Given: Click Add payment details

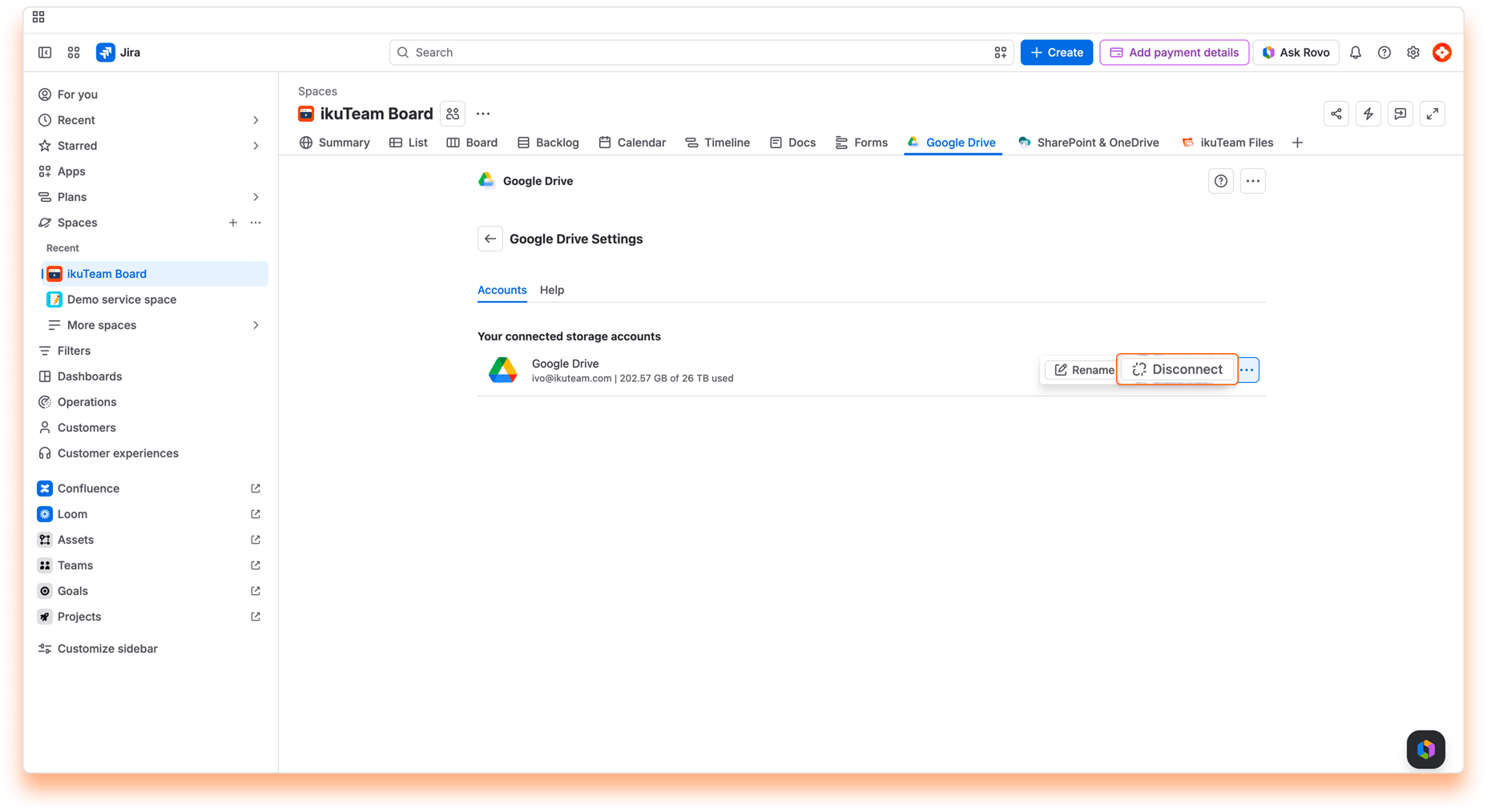Looking at the screenshot, I should click(1174, 52).
